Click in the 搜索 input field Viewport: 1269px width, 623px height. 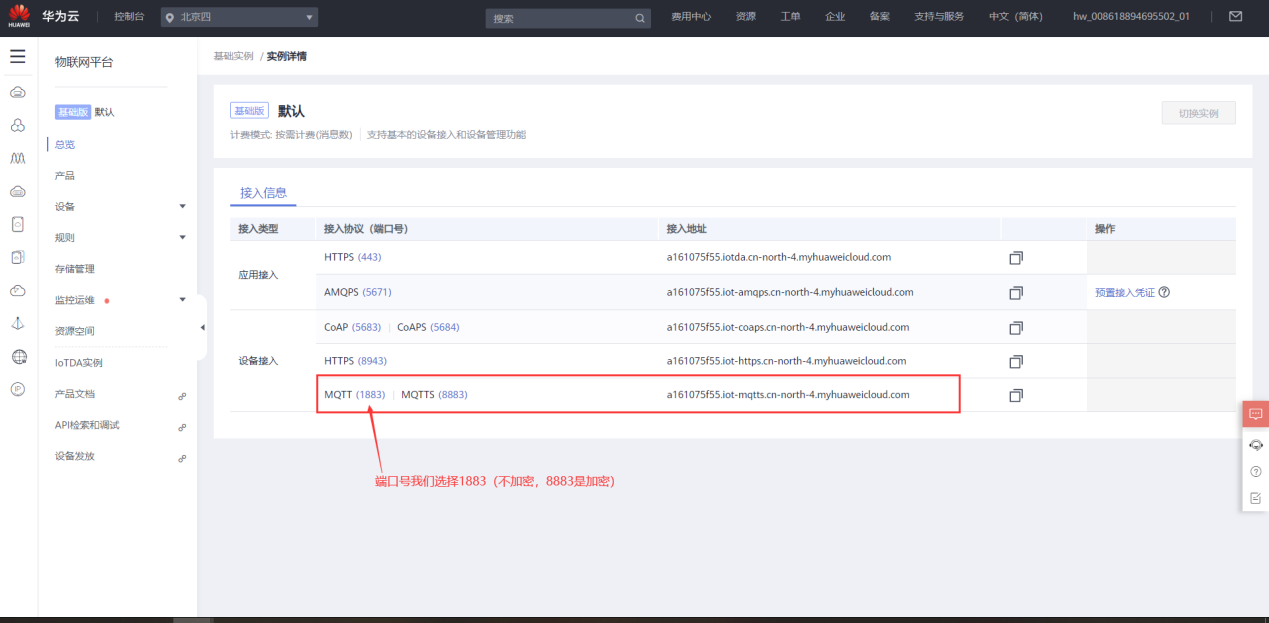(560, 18)
